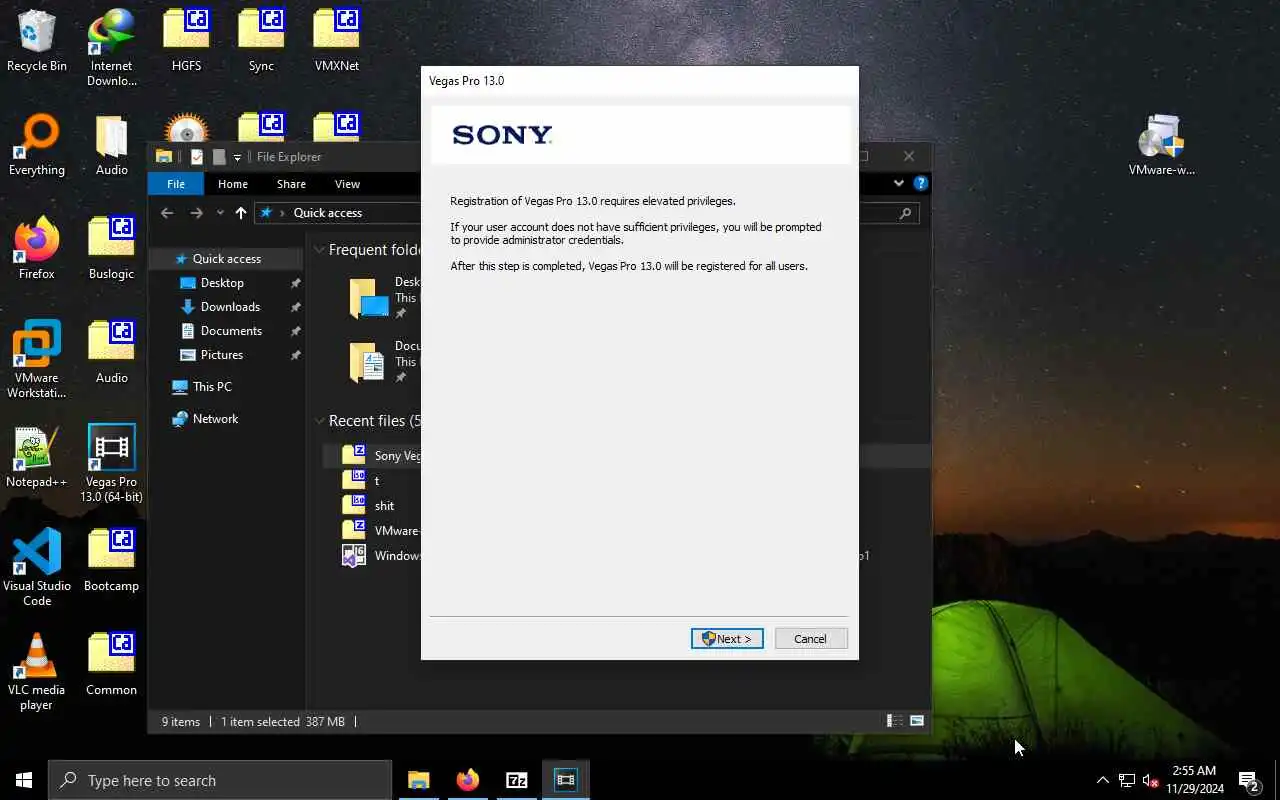Open Vegas Pro 13.0 (64-bit) desktop shortcut

(111, 464)
